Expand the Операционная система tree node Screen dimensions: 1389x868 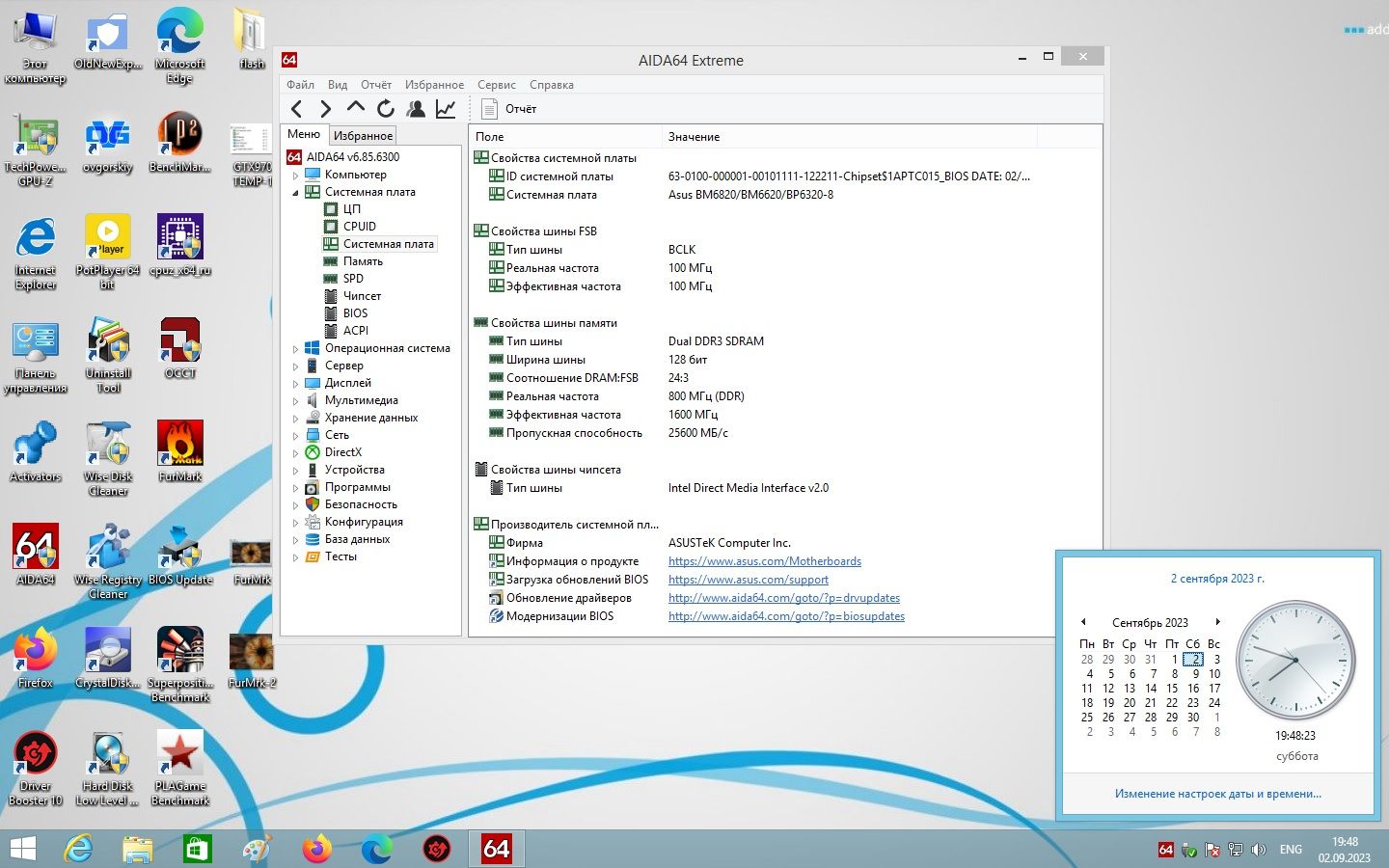[296, 349]
